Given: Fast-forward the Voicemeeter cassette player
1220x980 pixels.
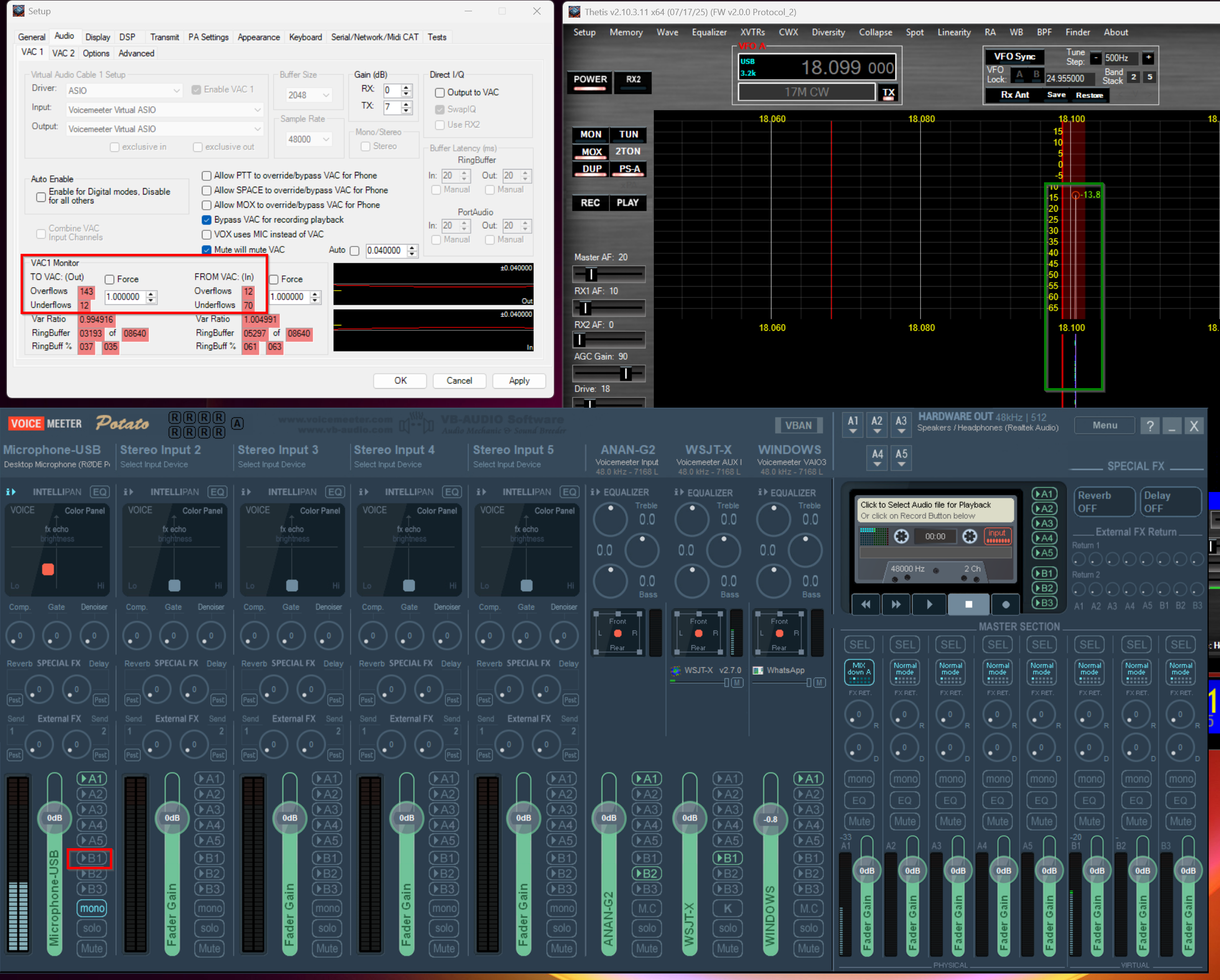Looking at the screenshot, I should click(x=896, y=604).
